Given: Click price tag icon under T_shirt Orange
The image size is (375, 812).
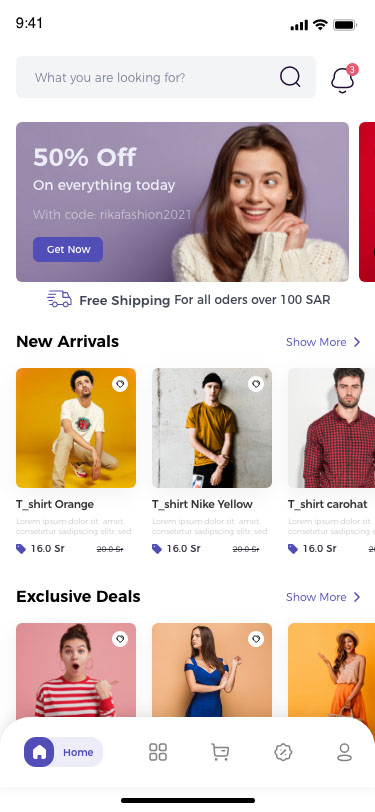Looking at the screenshot, I should point(21,549).
